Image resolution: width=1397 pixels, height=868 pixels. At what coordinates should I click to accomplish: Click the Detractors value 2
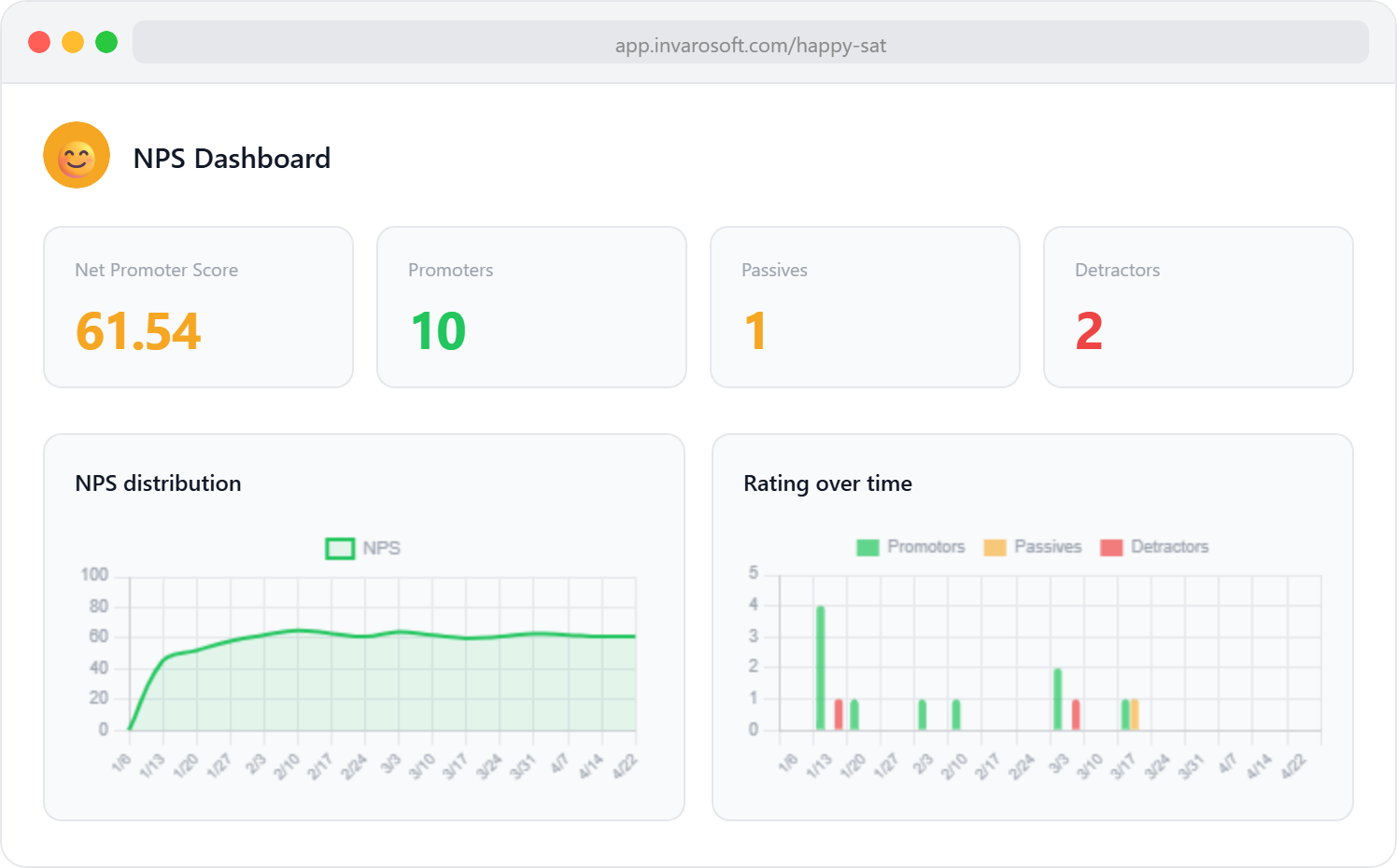[x=1089, y=331]
